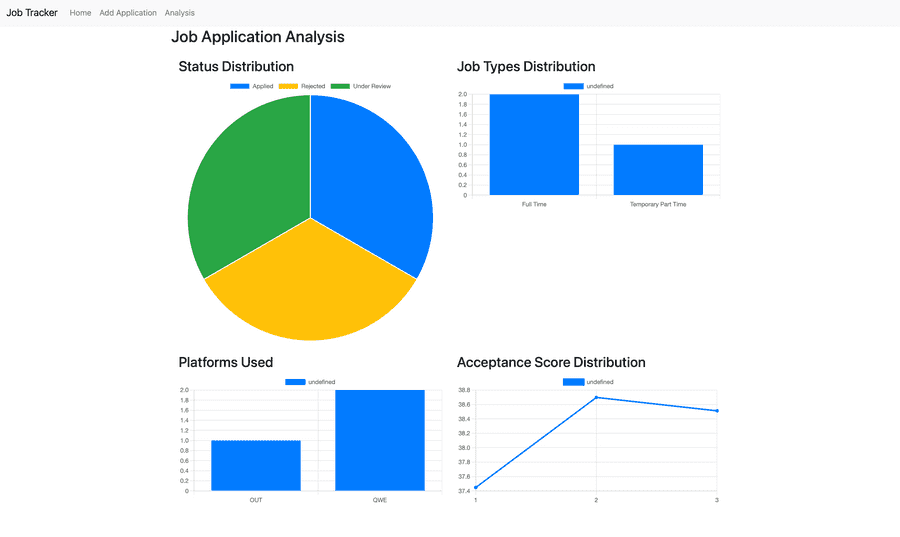The width and height of the screenshot is (900, 537).
Task: Click the Temporary Part Time axis label
Action: [x=658, y=204]
